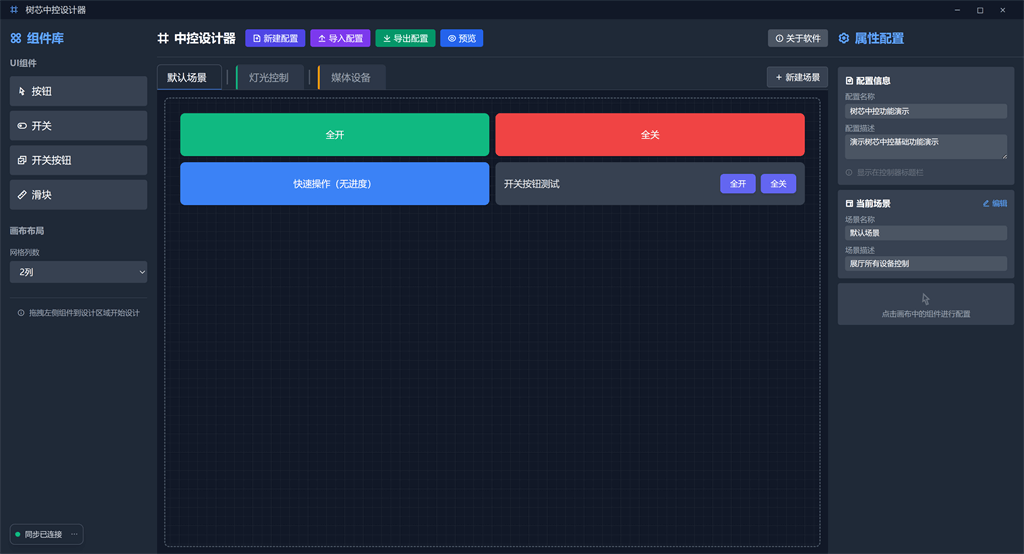The width and height of the screenshot is (1024, 554).
Task: Click the 配置描述 text area
Action: click(x=926, y=147)
